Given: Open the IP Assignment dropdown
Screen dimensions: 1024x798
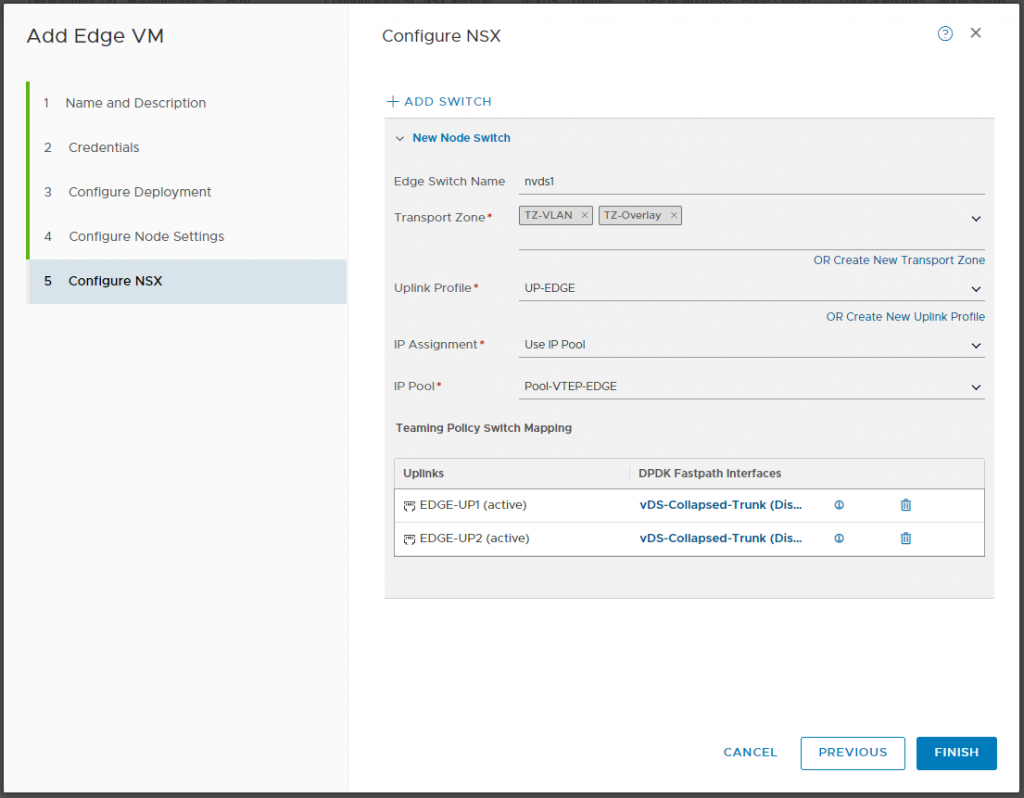Looking at the screenshot, I should coord(976,345).
